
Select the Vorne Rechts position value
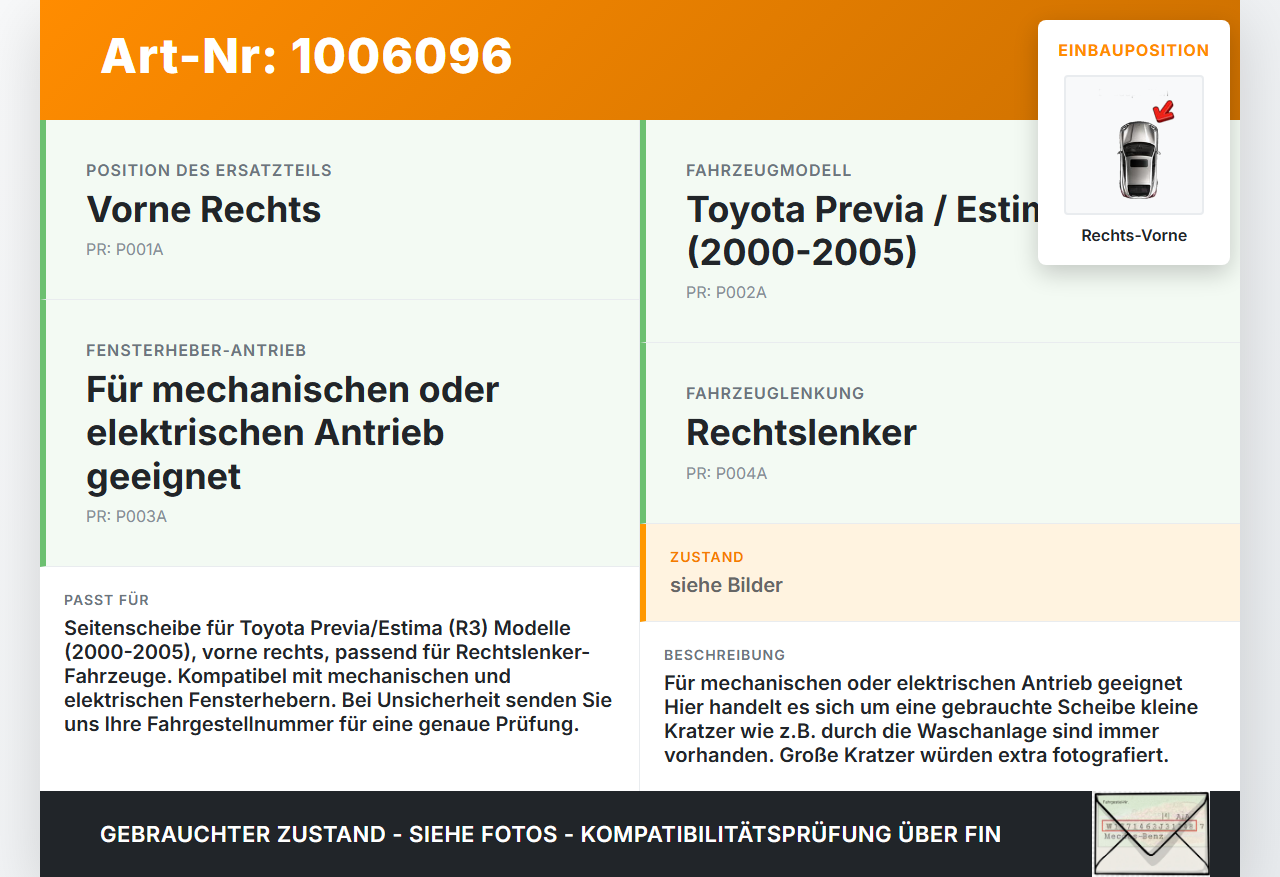coord(204,209)
